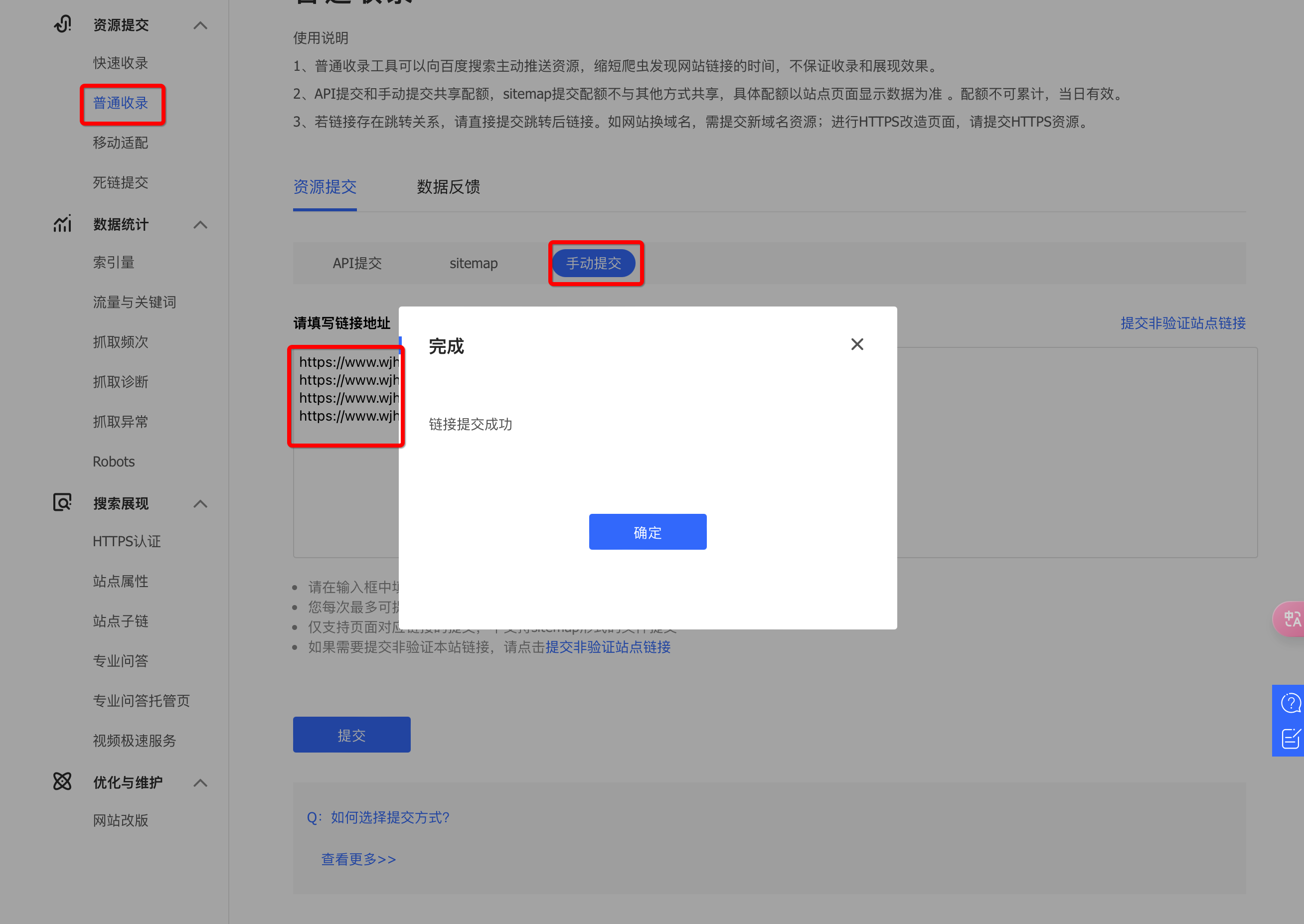Open 网站改版 in the sidebar
Screen dimensions: 1304x924
[x=121, y=820]
